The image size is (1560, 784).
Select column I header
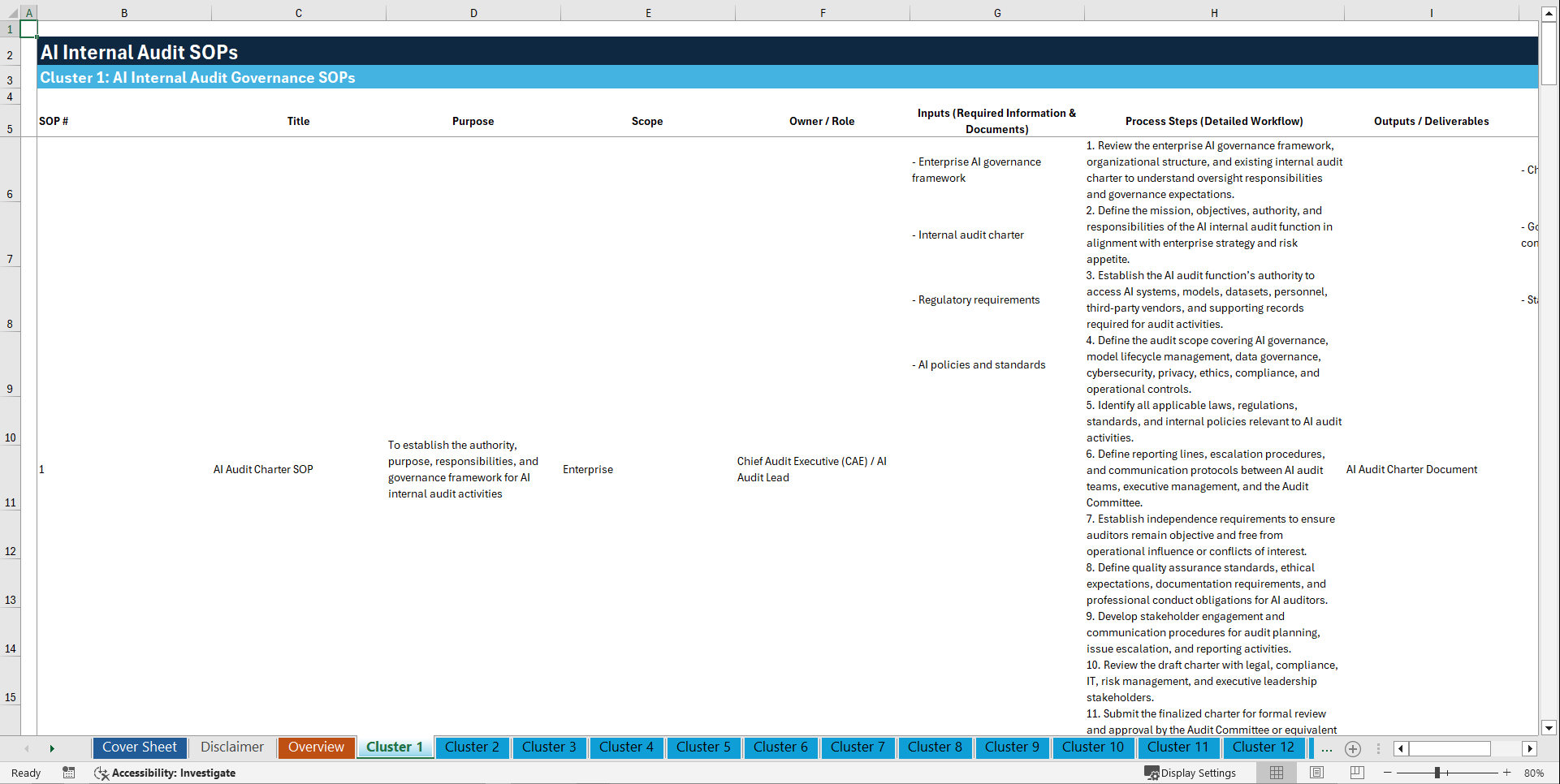1432,13
